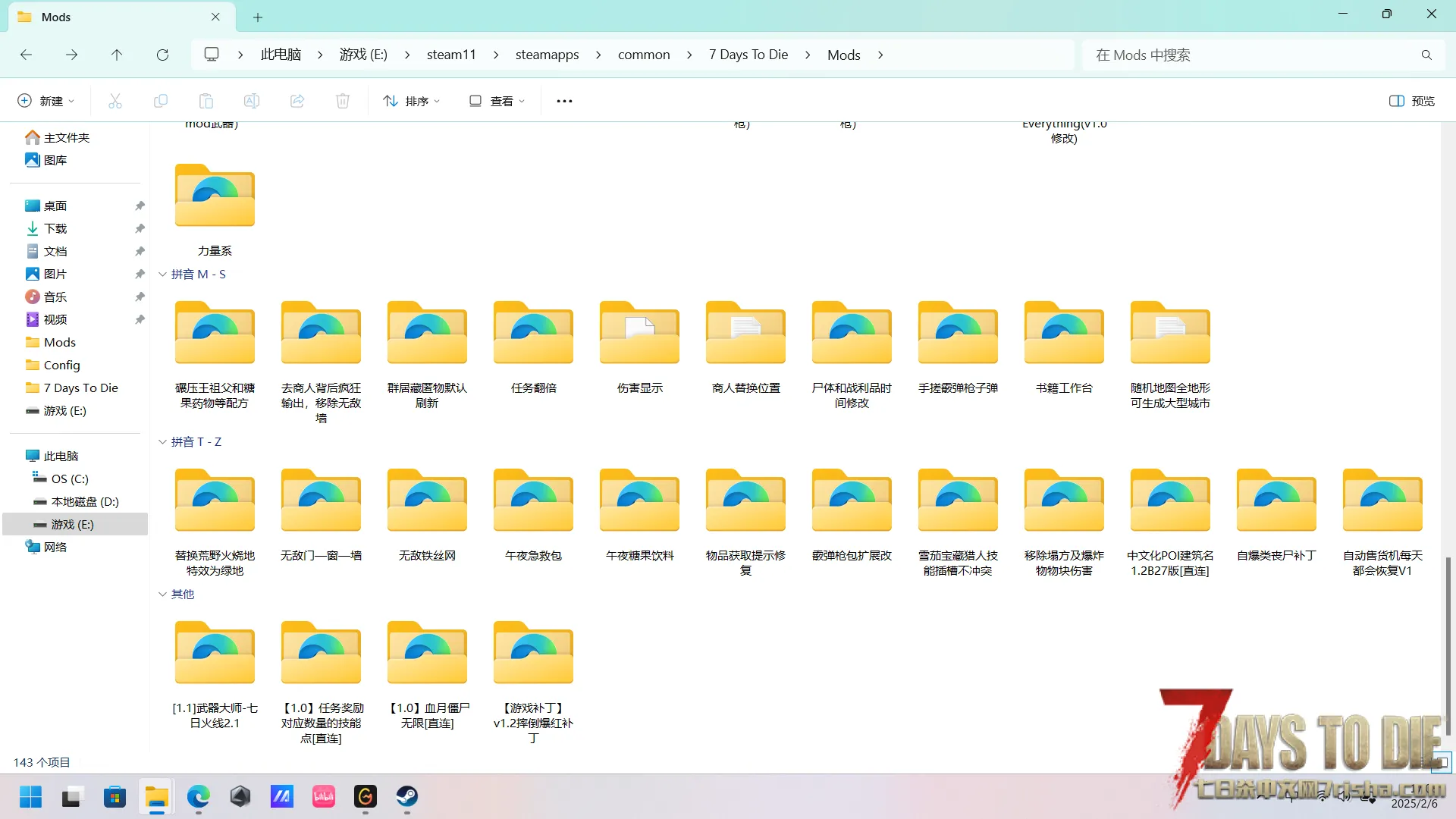Refresh the Mods folder view

(162, 55)
